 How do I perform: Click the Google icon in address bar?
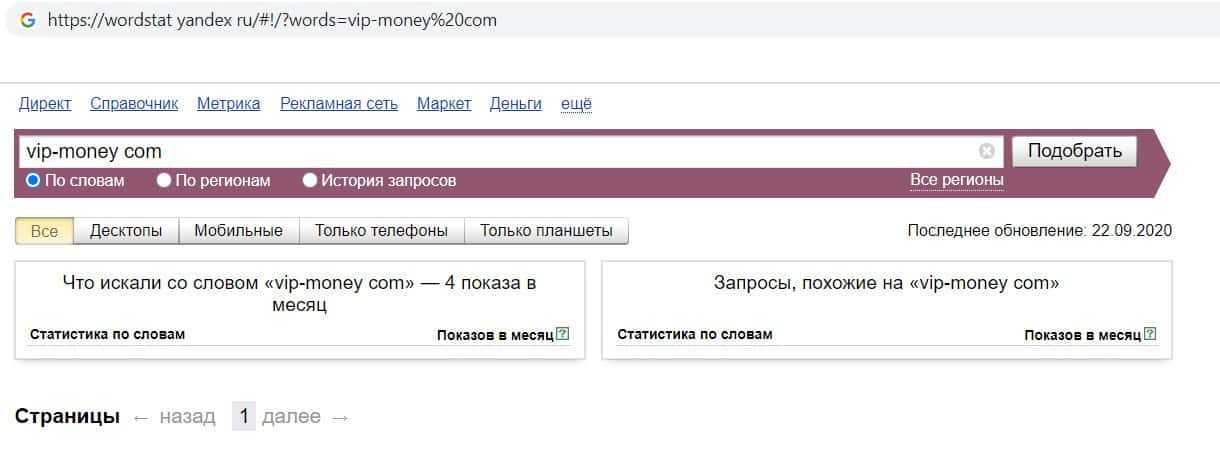pos(27,20)
